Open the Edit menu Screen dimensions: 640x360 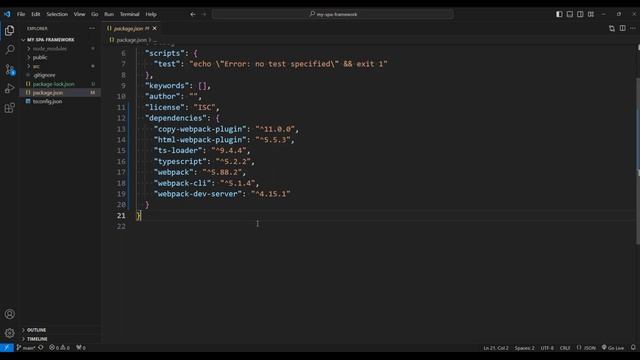tap(36, 14)
